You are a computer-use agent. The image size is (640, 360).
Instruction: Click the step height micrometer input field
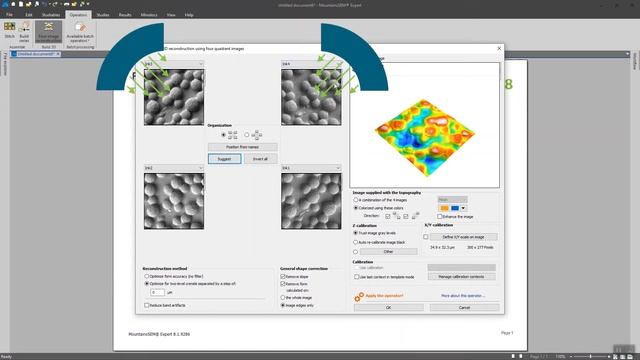pyautogui.click(x=157, y=292)
